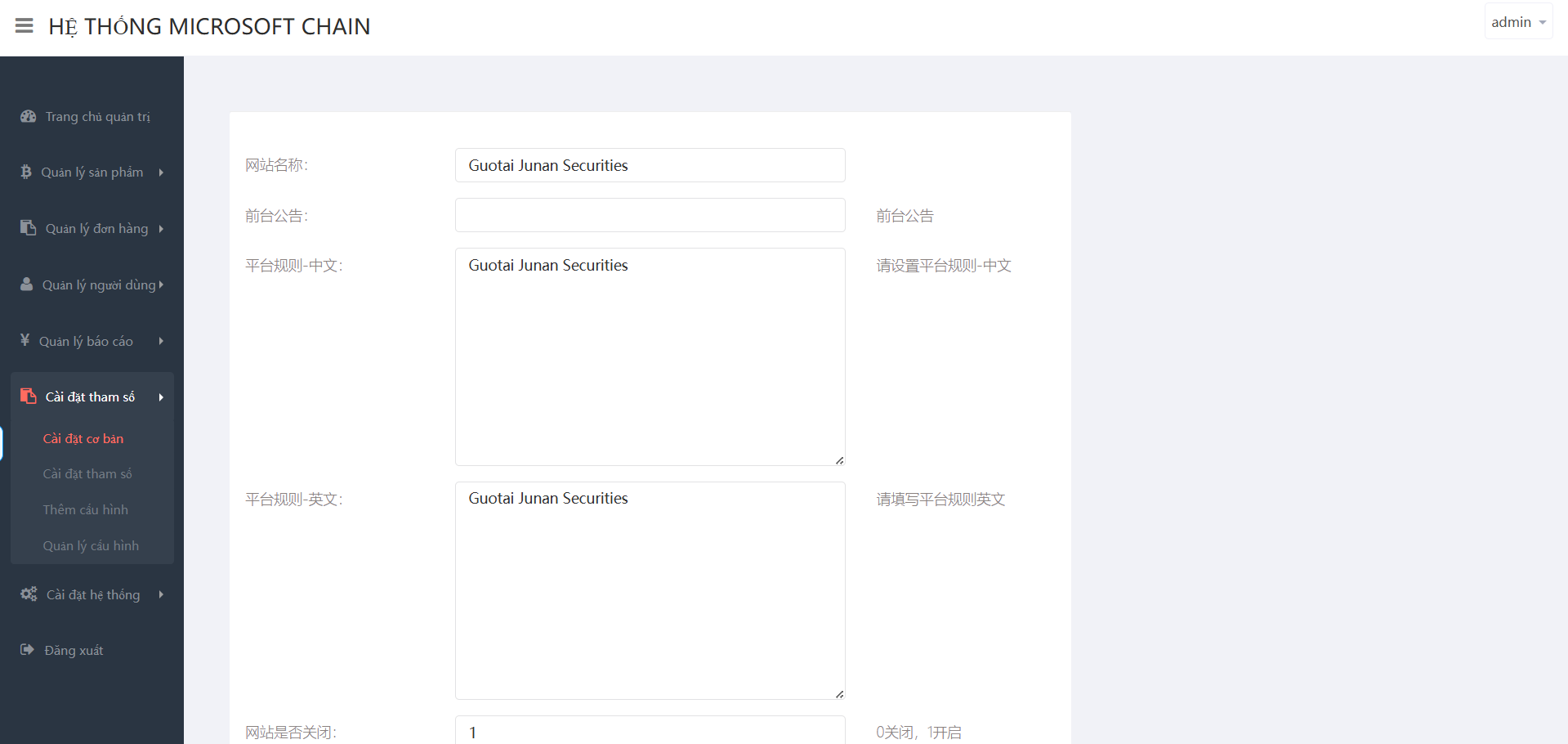Viewport: 1568px width, 744px height.
Task: Toggle the hamburger sidebar menu icon
Action: [25, 26]
